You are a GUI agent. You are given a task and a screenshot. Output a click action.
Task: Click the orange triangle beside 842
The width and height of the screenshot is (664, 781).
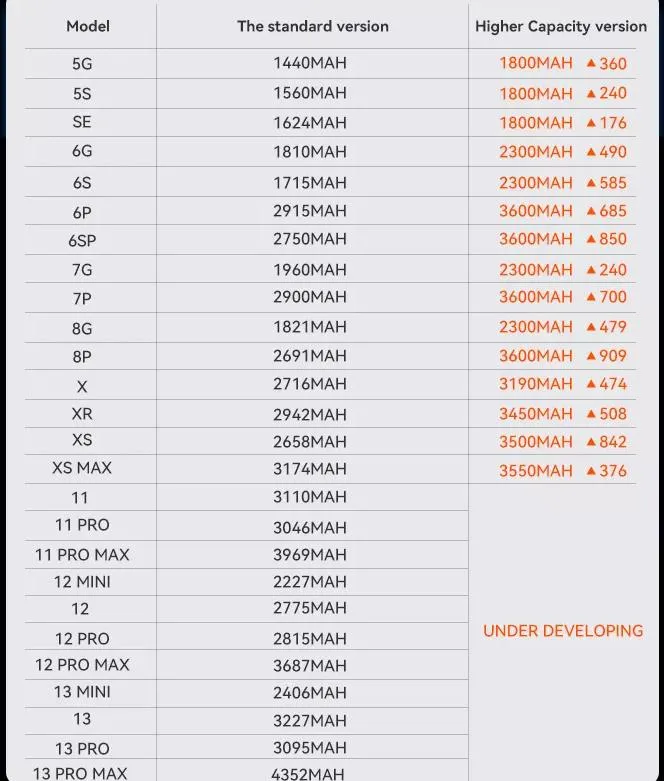tap(591, 442)
